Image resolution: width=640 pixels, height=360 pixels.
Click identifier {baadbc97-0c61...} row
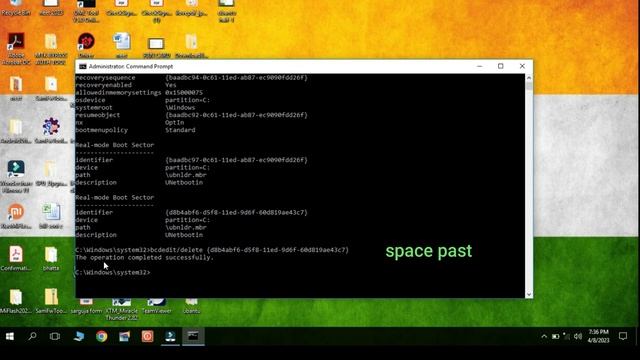pyautogui.click(x=191, y=160)
